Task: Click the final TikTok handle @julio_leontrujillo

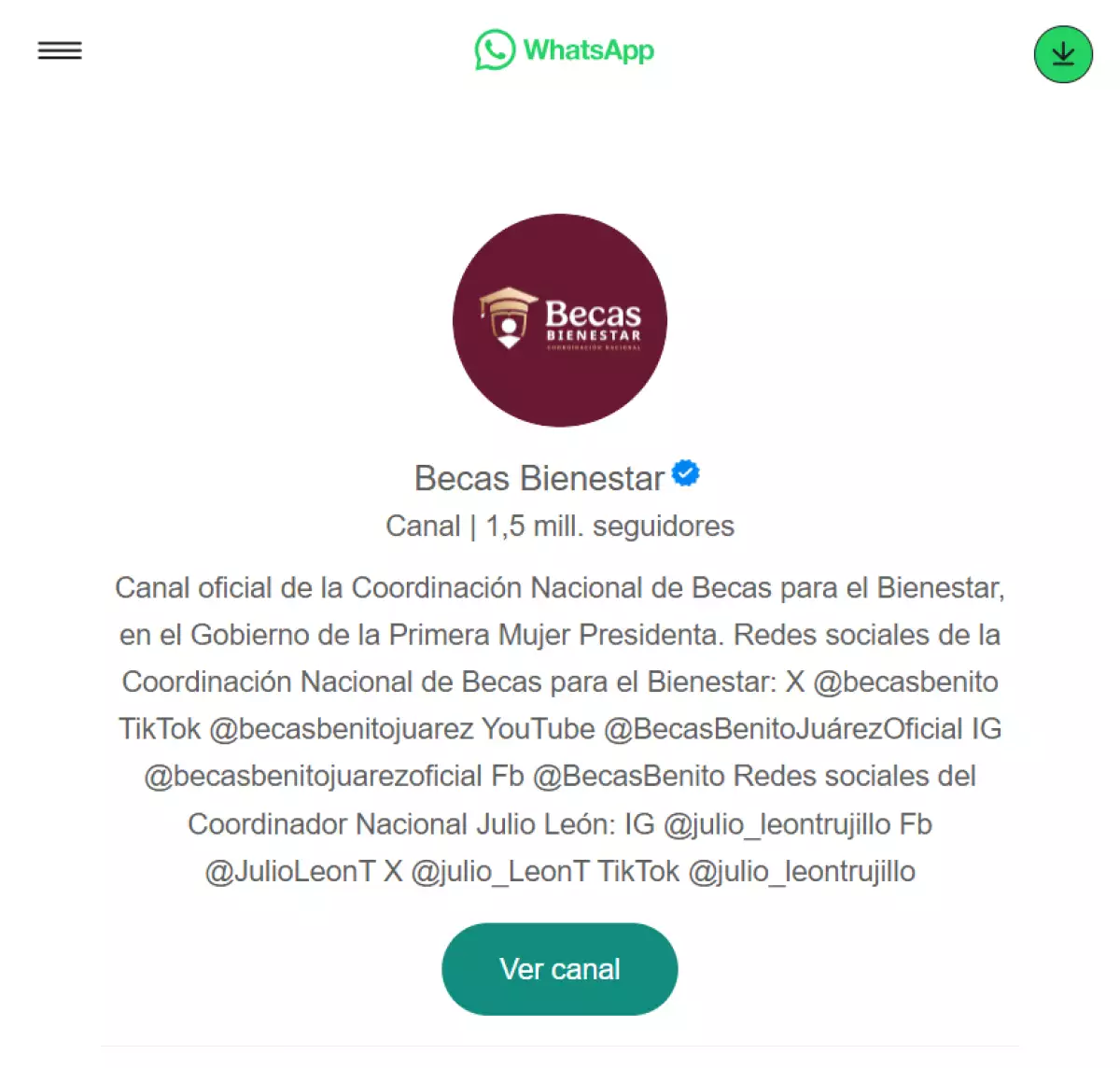Action: point(802,871)
